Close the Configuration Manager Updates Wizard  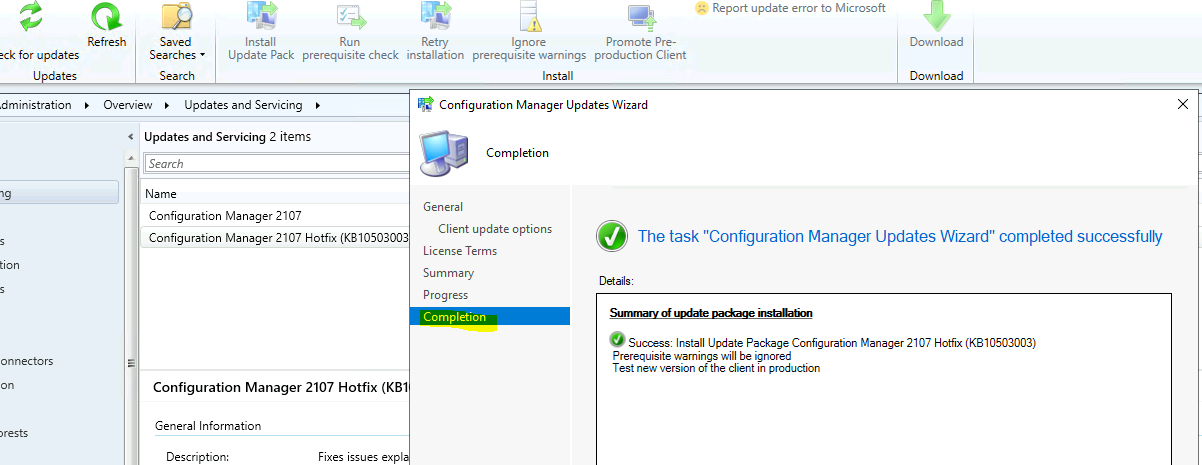[x=1183, y=104]
